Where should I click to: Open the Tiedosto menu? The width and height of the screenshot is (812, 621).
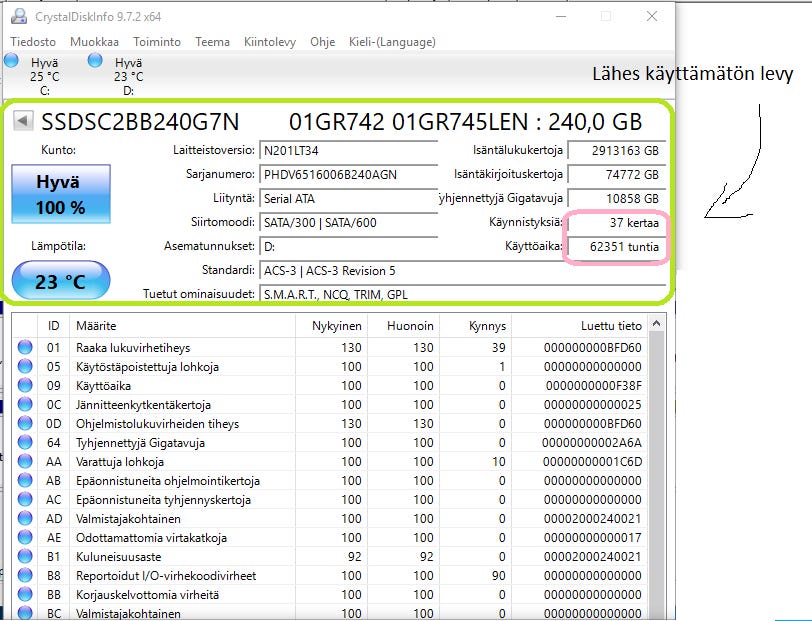[33, 42]
